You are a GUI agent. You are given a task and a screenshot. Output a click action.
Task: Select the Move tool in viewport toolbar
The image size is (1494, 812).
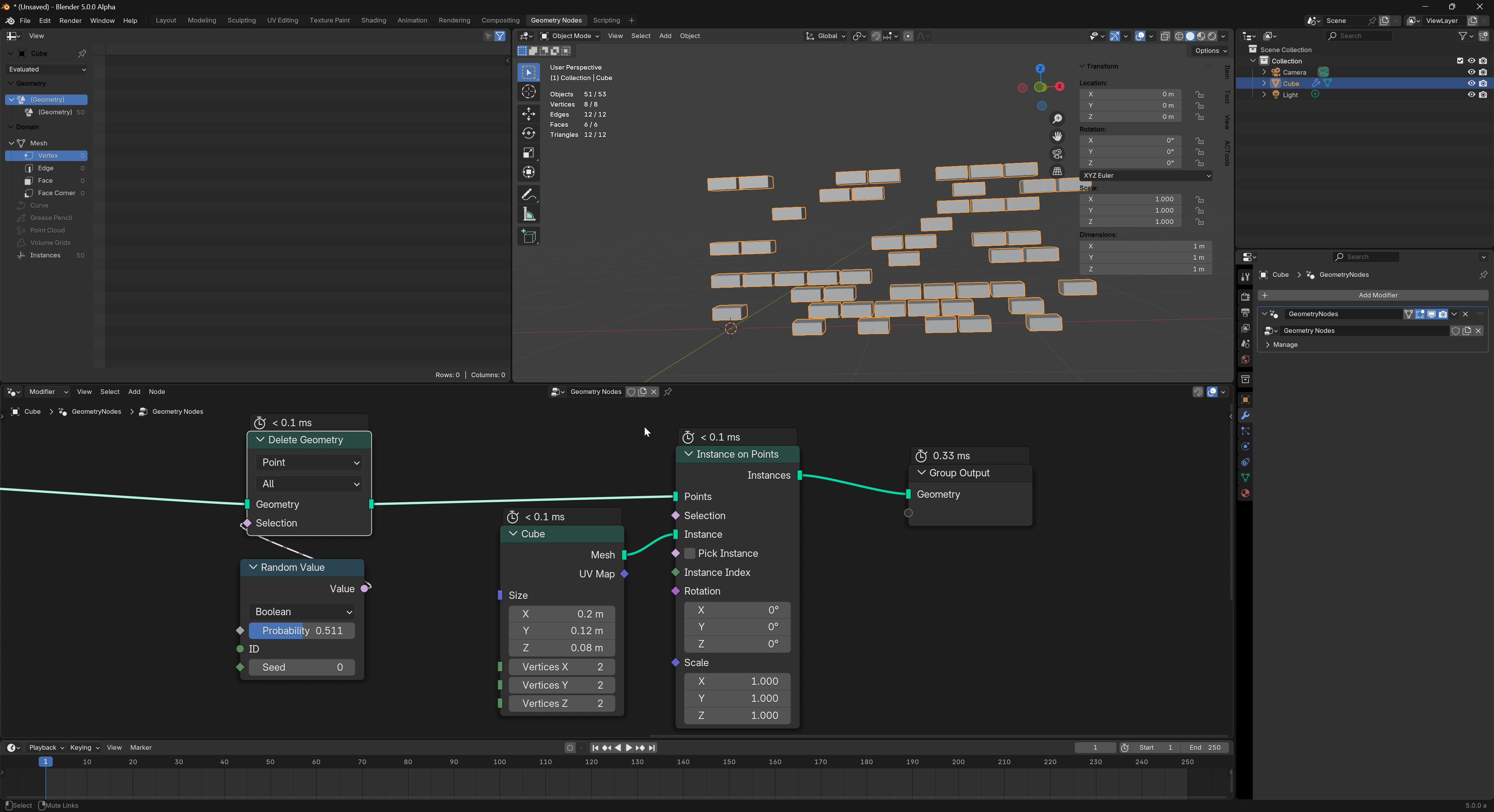click(528, 114)
